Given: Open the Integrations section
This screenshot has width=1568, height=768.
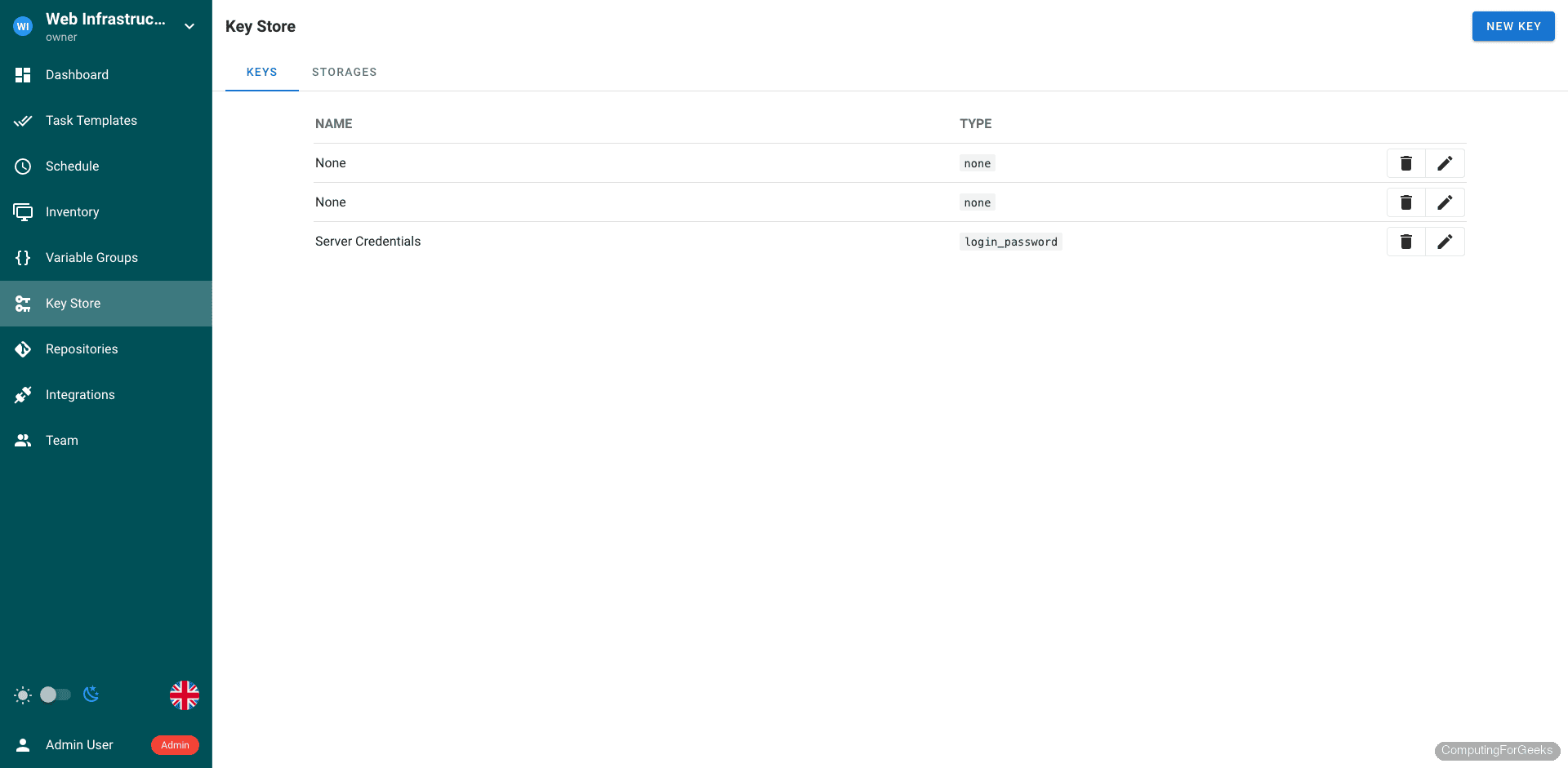Looking at the screenshot, I should tap(79, 394).
